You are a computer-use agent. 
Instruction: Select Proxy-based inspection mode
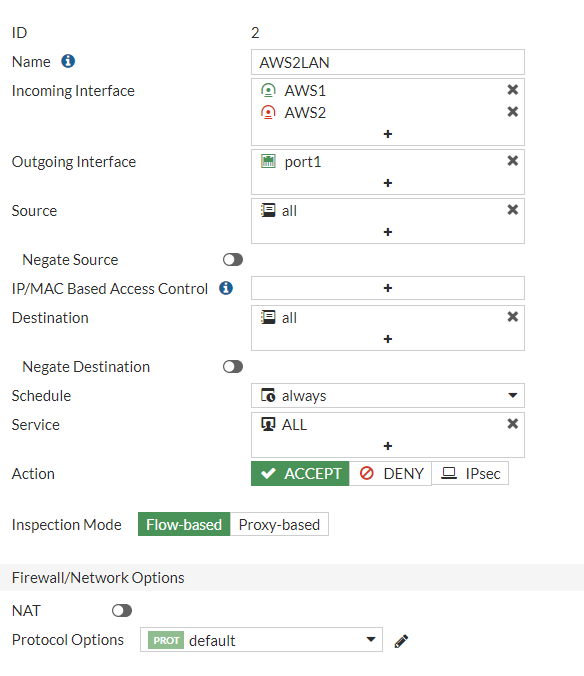point(279,524)
